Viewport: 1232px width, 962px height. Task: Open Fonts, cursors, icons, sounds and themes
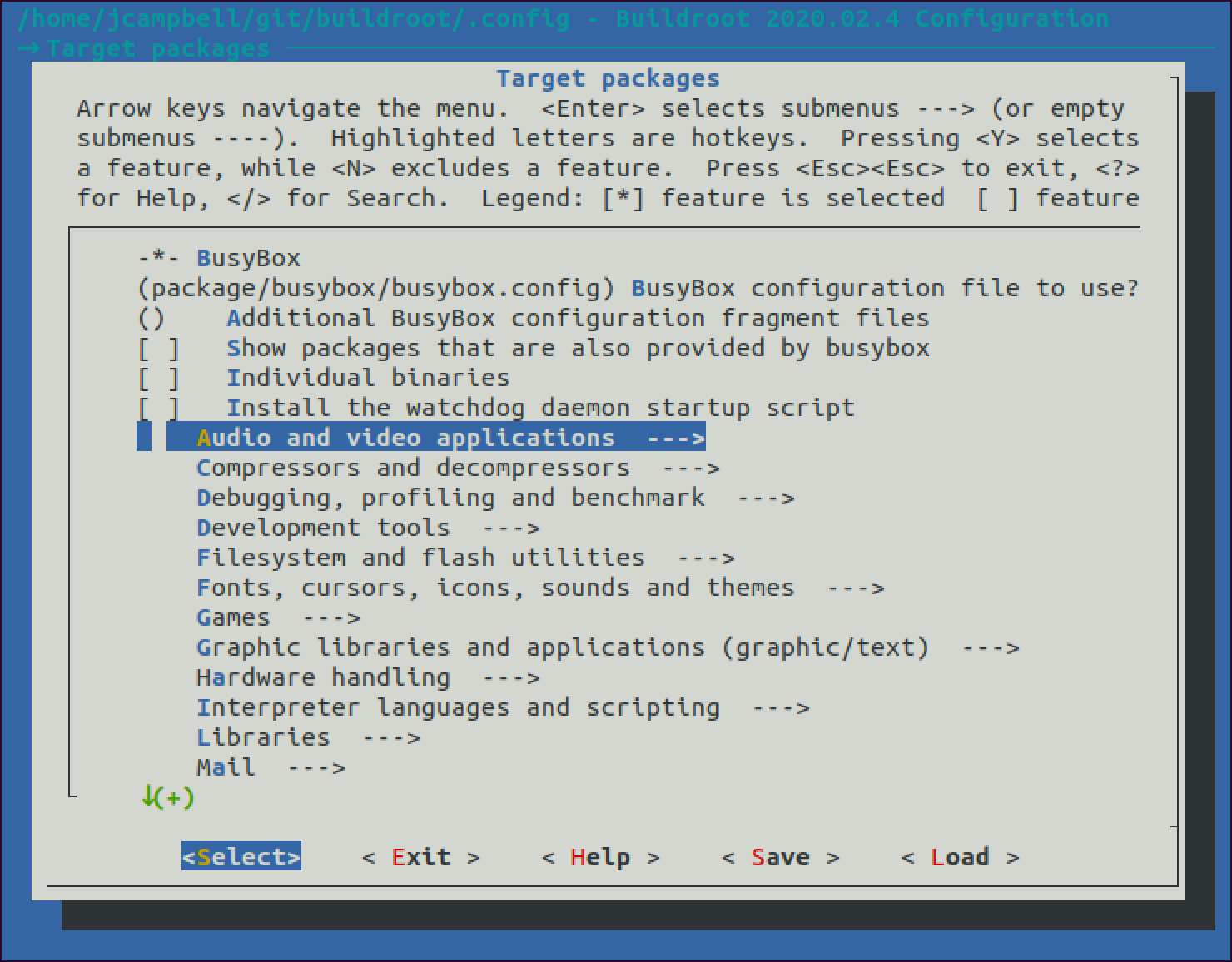click(x=540, y=588)
